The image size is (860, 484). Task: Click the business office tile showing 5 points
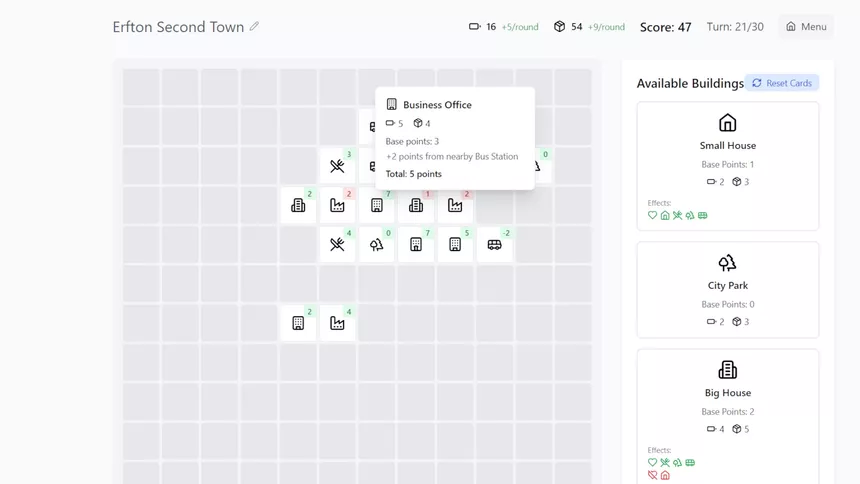point(455,244)
